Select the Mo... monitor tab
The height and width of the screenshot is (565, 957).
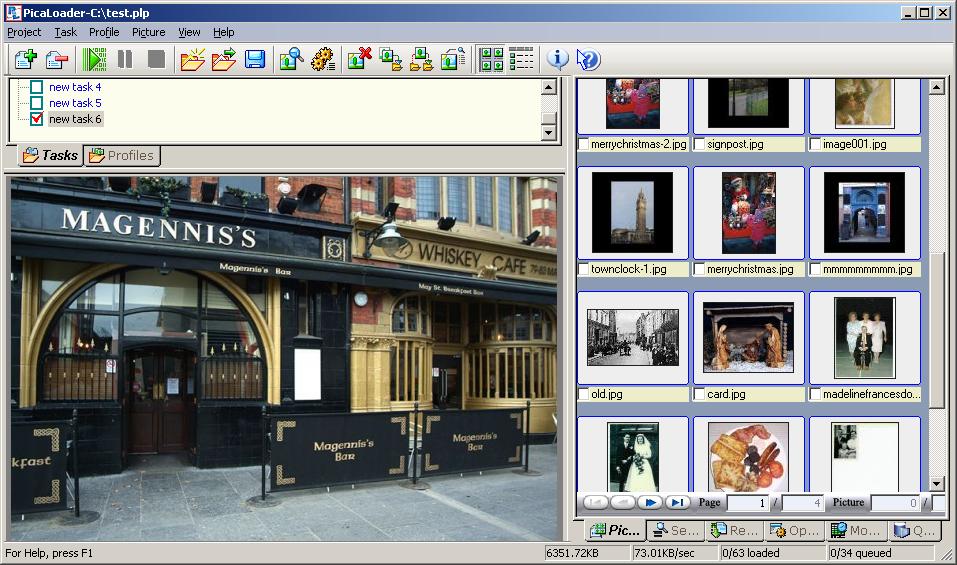click(x=856, y=531)
